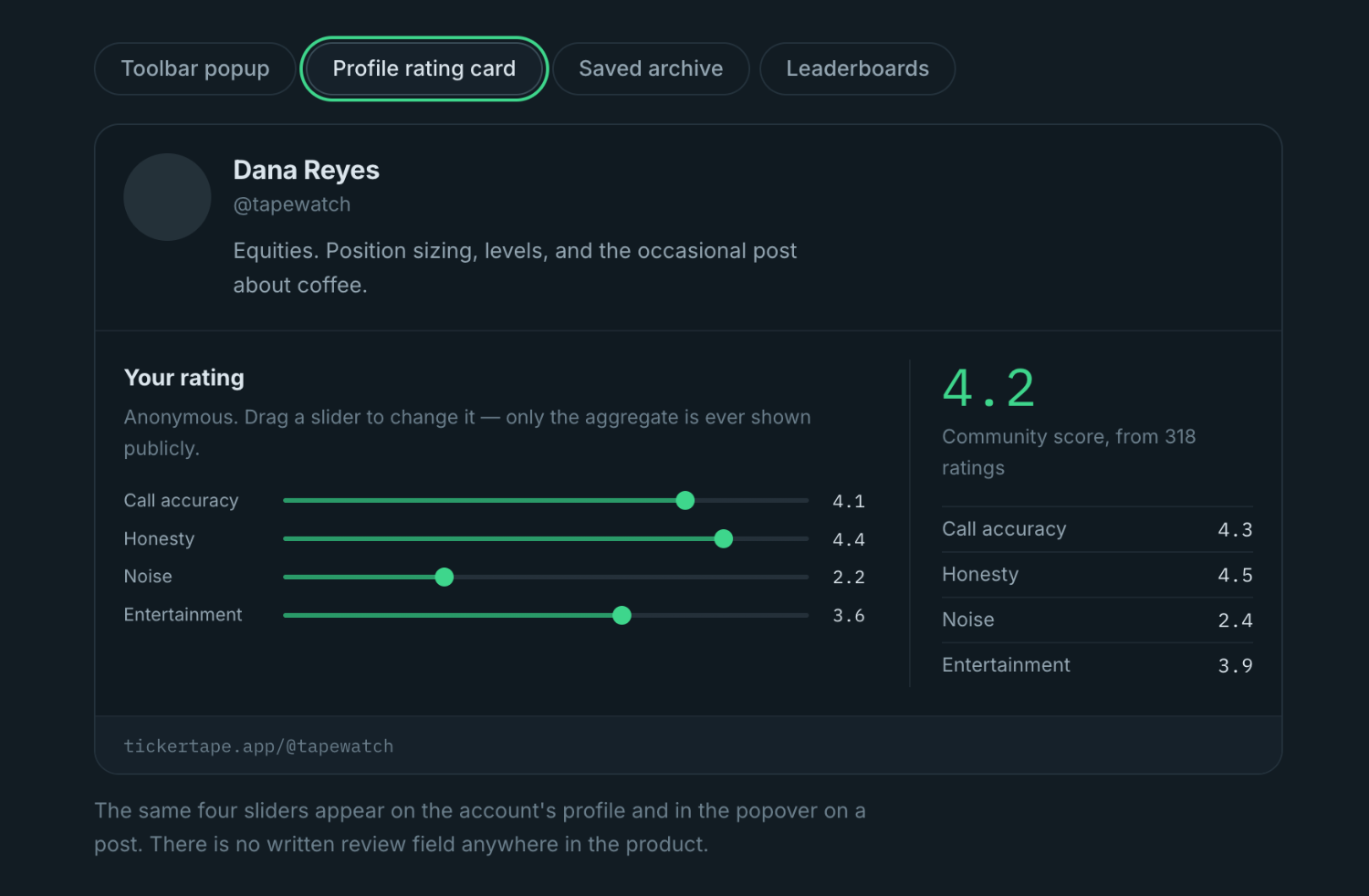Click the Call accuracy slider label
Image resolution: width=1369 pixels, height=896 pixels.
pyautogui.click(x=182, y=500)
